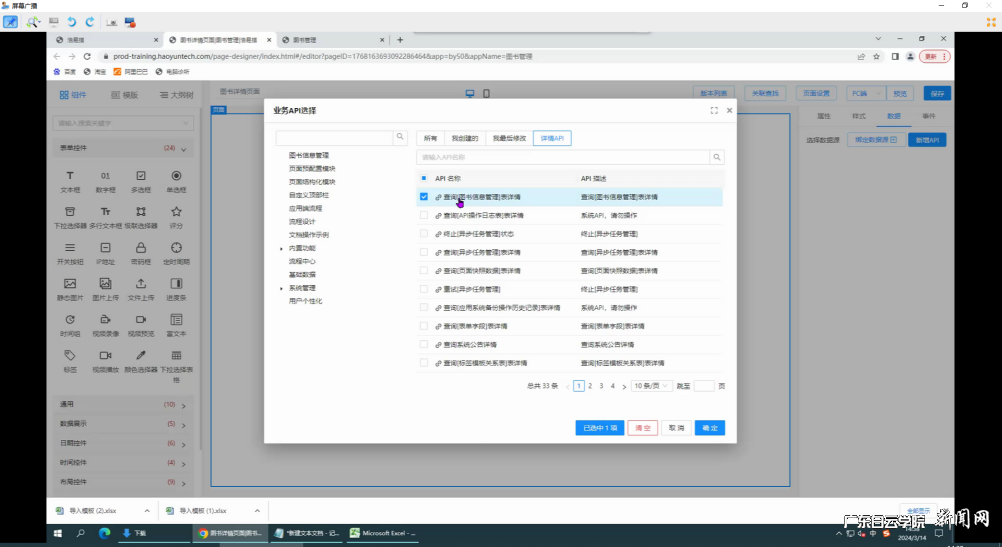This screenshot has height=547, width=1002.
Task: Click the 已选中 1 项 button
Action: (x=599, y=428)
